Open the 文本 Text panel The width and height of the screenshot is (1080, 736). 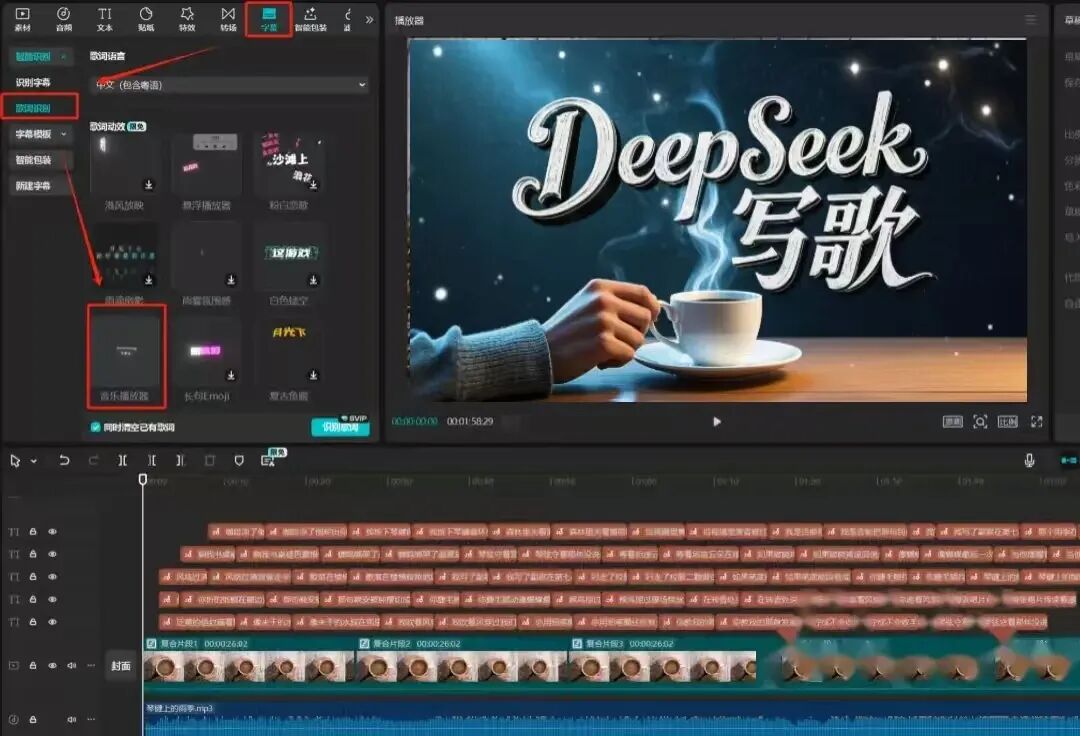[105, 18]
